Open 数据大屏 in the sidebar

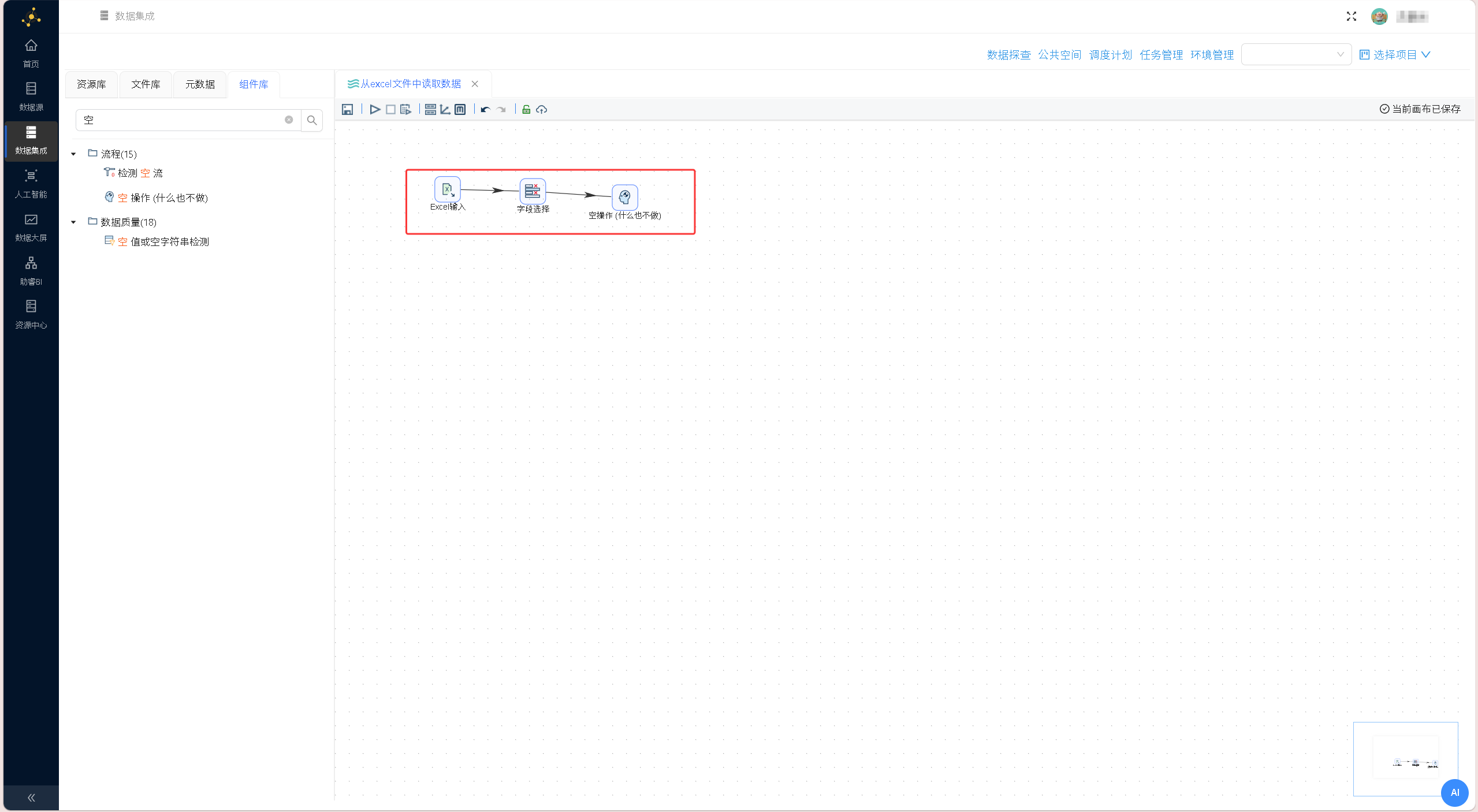pyautogui.click(x=31, y=228)
